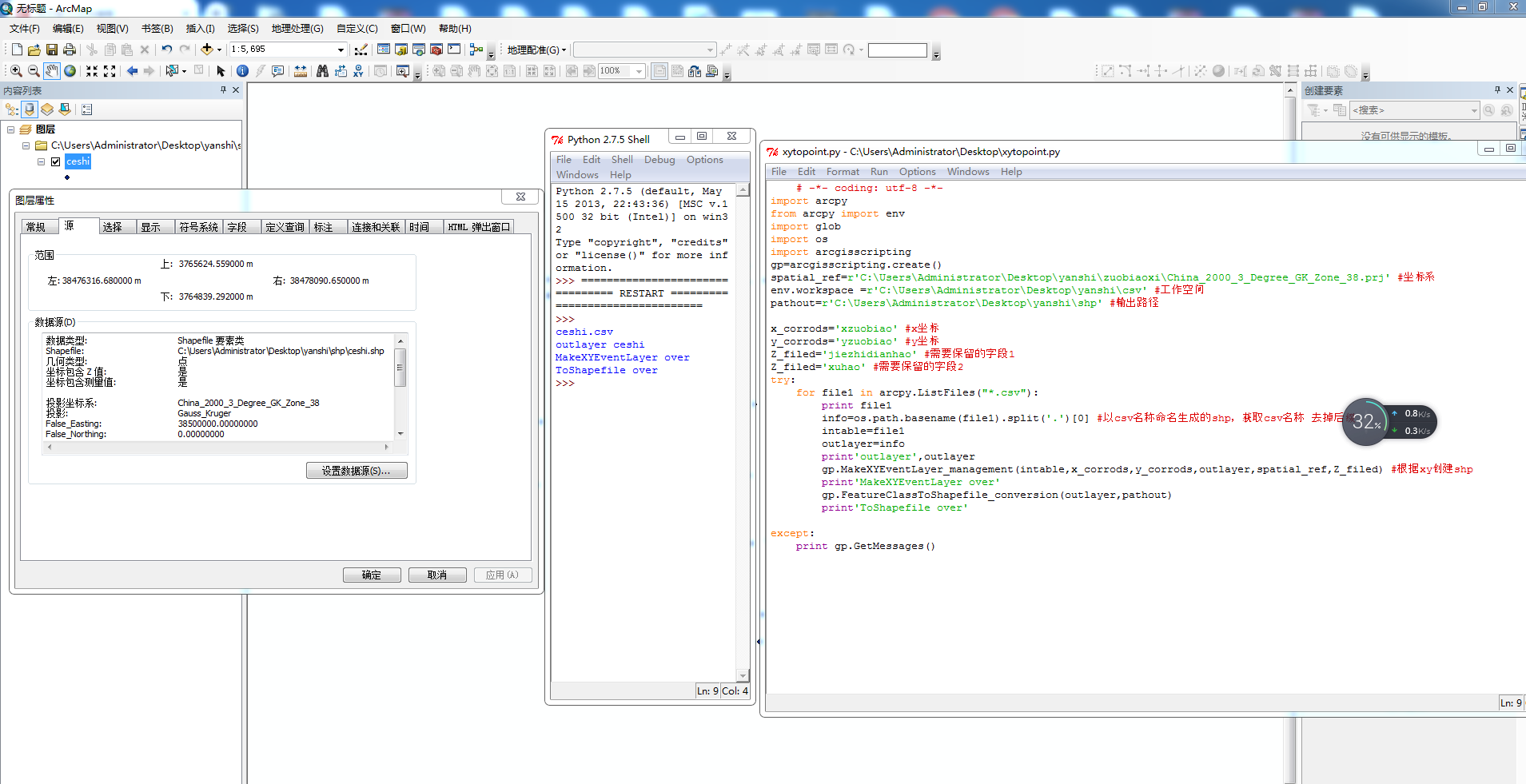This screenshot has width=1526, height=784.
Task: Click the 应用(A) button
Action: (503, 575)
